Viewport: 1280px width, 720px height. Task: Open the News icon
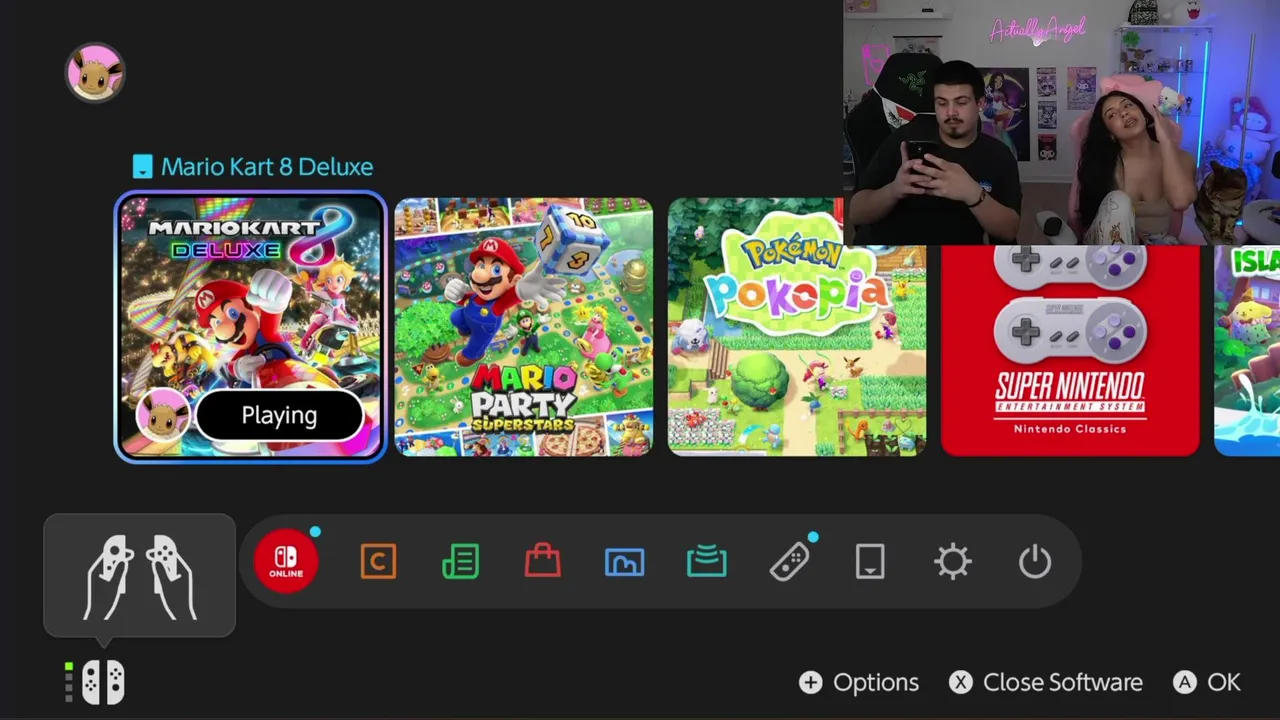coord(460,562)
